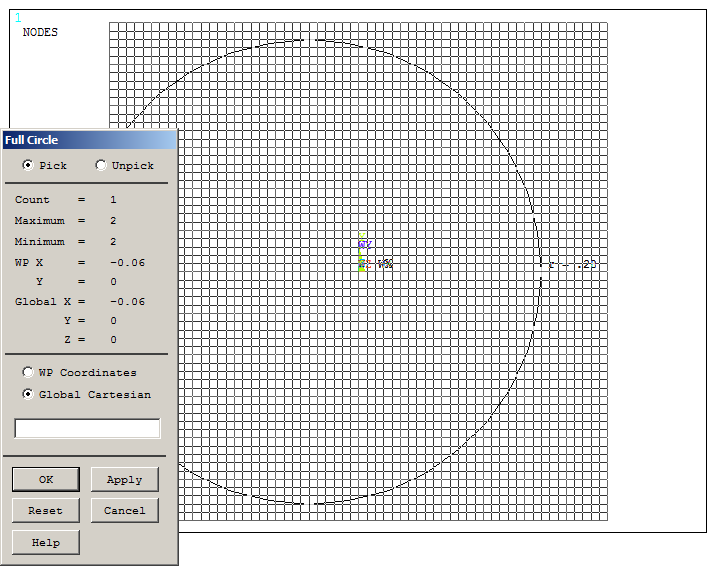Click the coordinate text entry field
The width and height of the screenshot is (720, 566).
pos(87,428)
